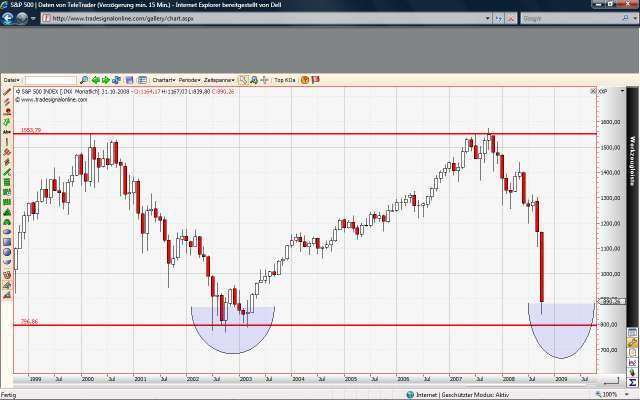Select the ellipse drawing tool

coord(7,232)
